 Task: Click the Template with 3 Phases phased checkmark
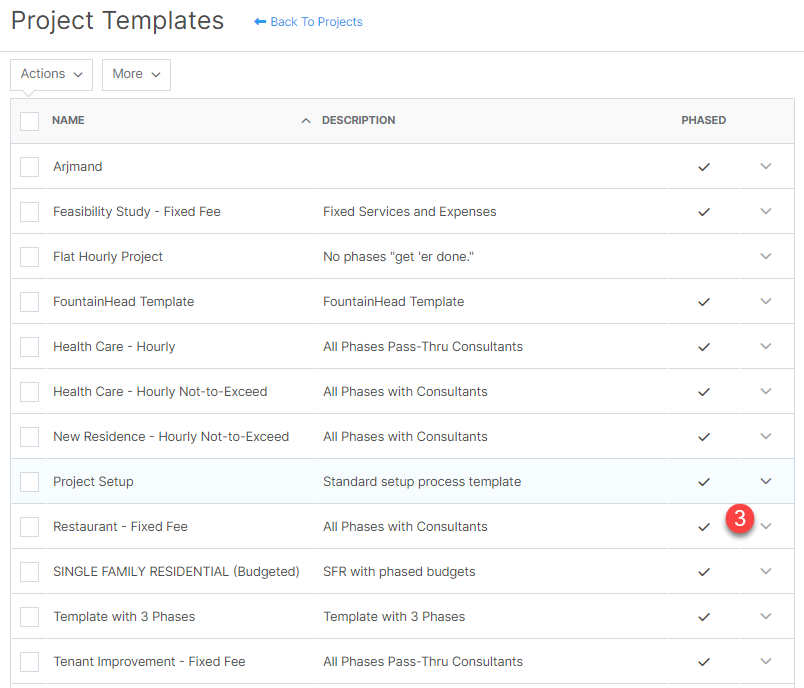pos(704,617)
